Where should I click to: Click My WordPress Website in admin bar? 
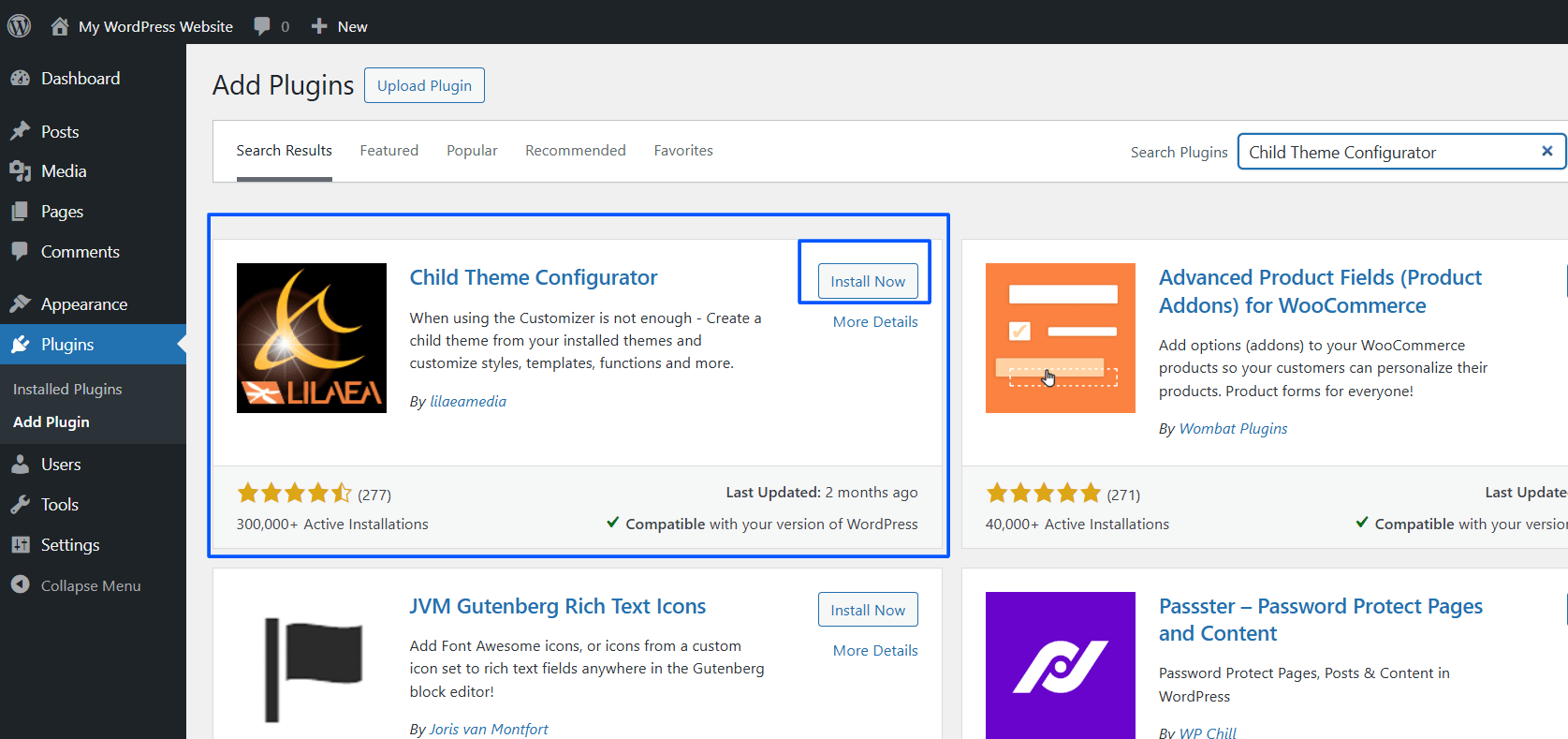[155, 26]
